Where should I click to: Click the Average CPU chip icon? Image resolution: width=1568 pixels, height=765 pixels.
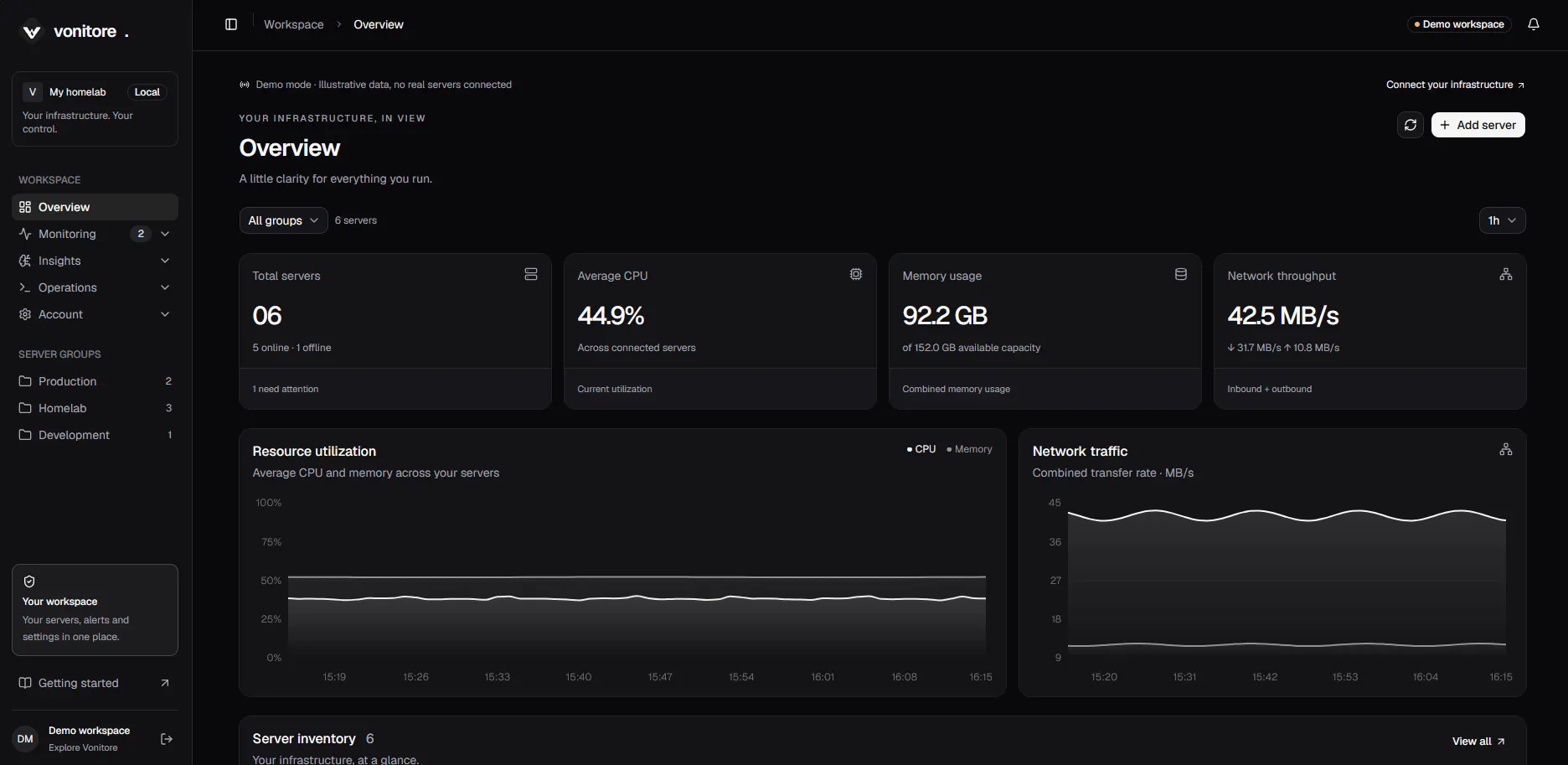856,274
